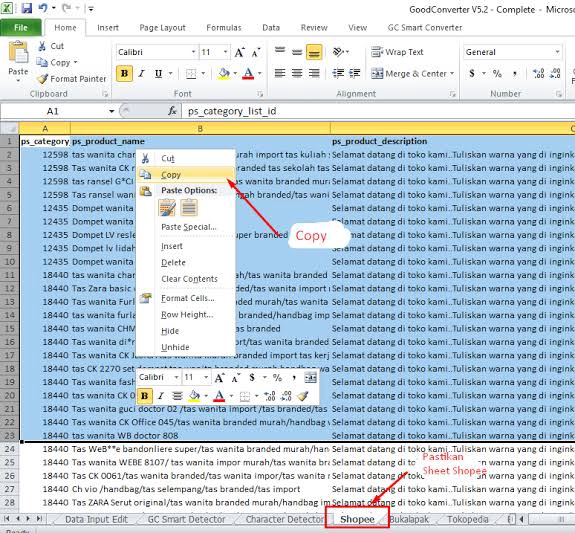Select the Center align text icon
Image resolution: width=575 pixels, height=533 pixels.
pos(297,73)
